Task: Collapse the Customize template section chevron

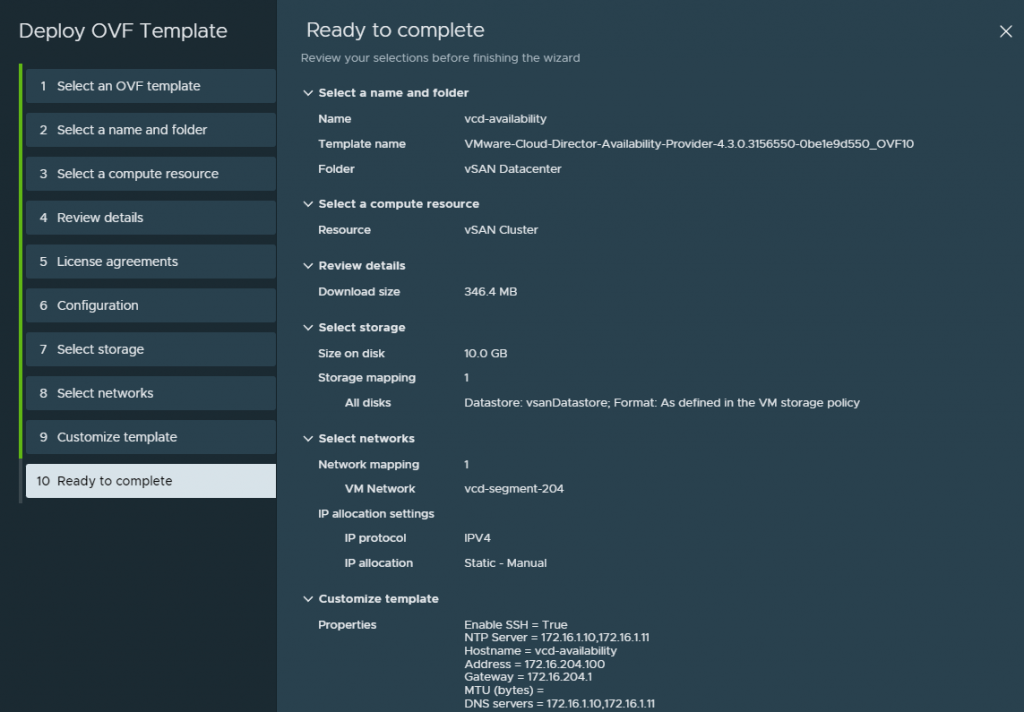Action: (x=308, y=598)
